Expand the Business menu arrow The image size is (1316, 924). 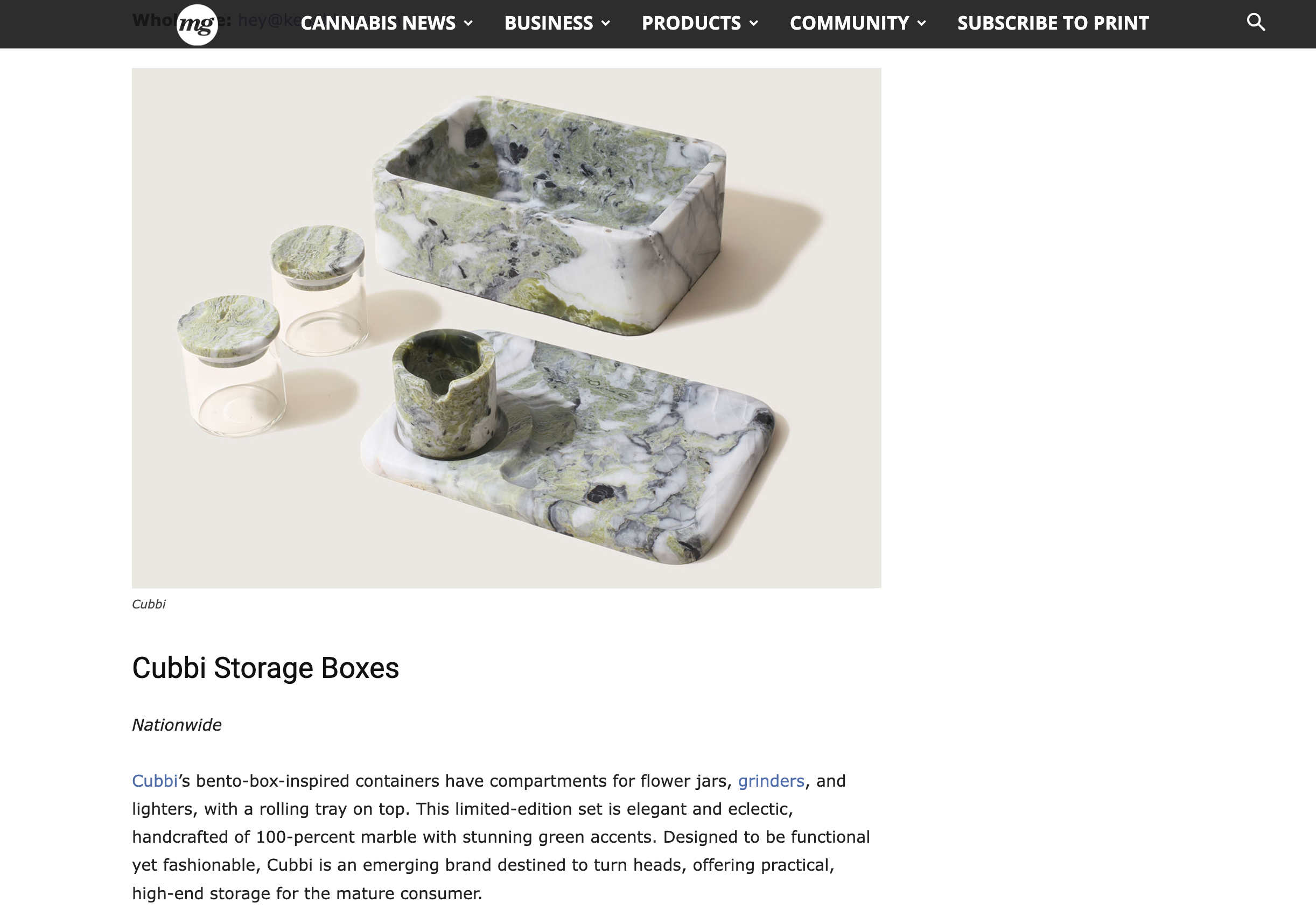pos(606,24)
